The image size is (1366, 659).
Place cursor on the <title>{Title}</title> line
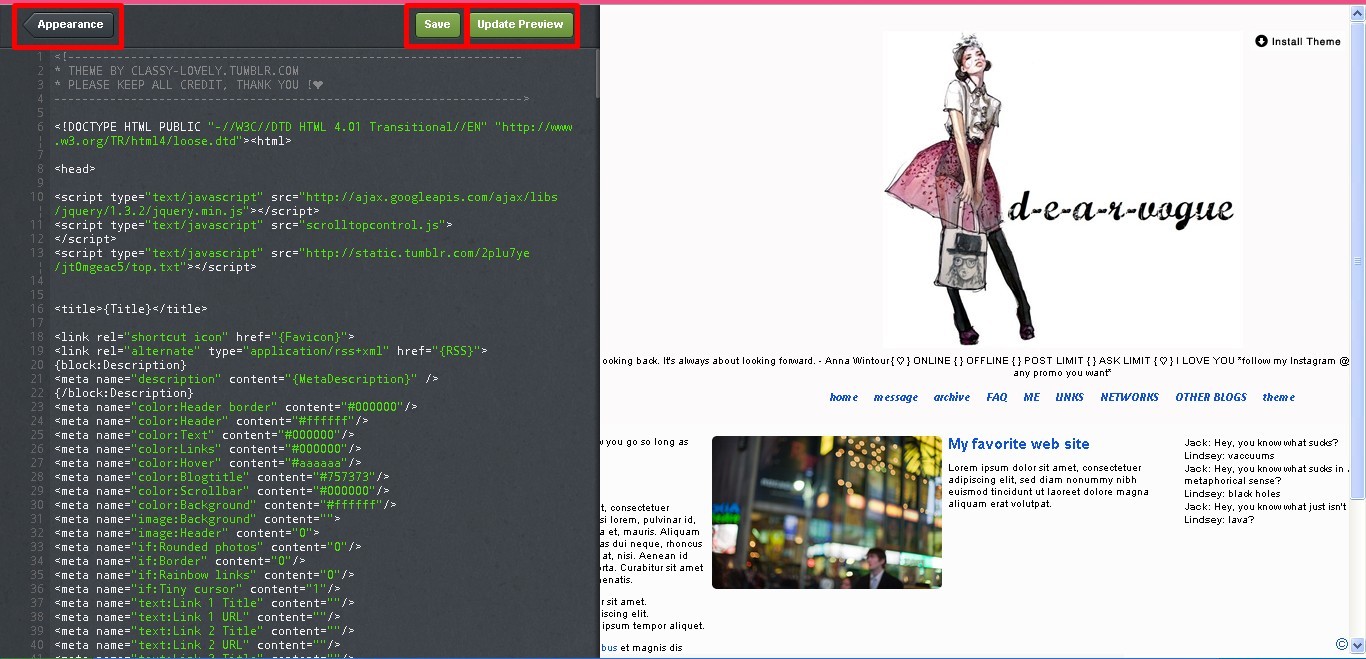pos(131,309)
